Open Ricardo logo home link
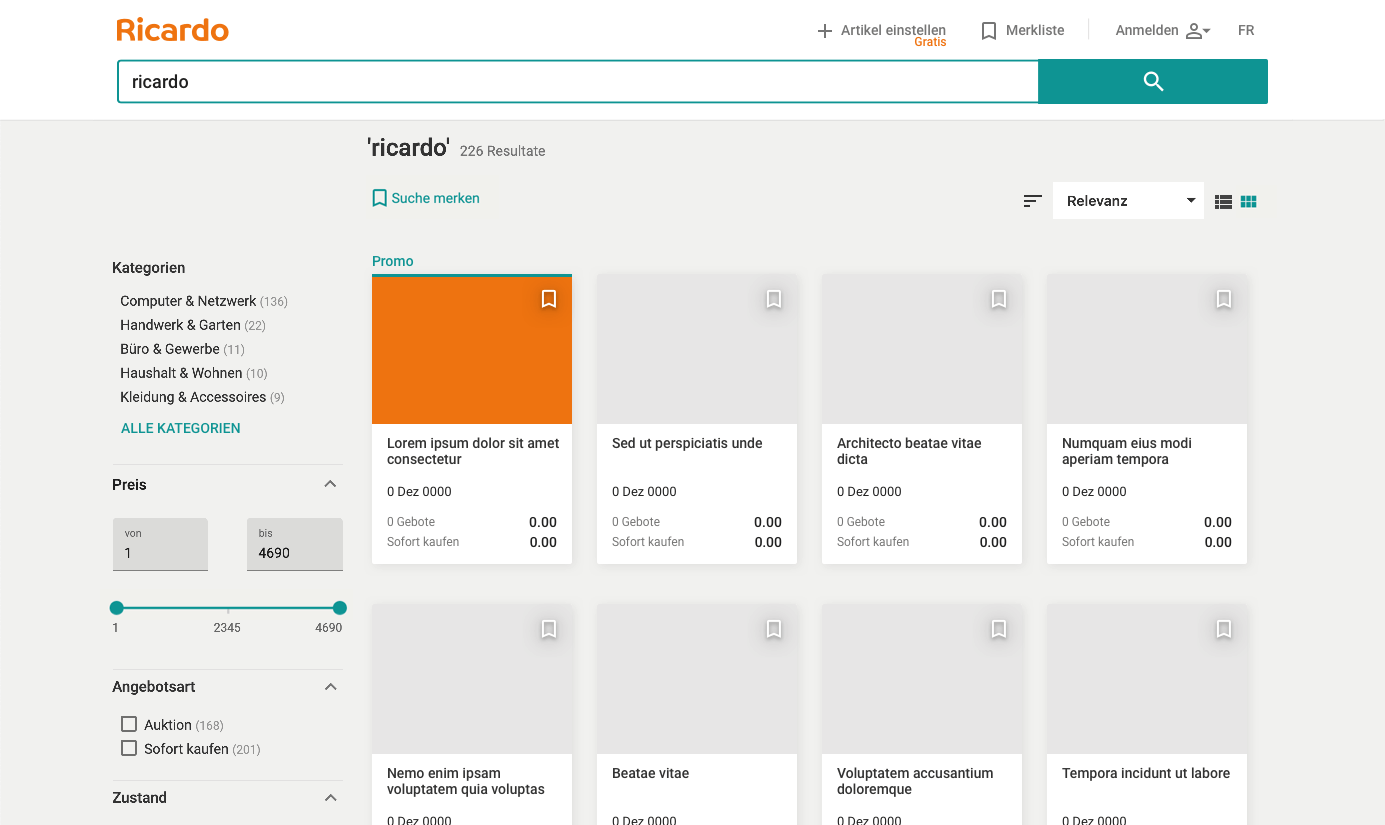 [x=173, y=30]
